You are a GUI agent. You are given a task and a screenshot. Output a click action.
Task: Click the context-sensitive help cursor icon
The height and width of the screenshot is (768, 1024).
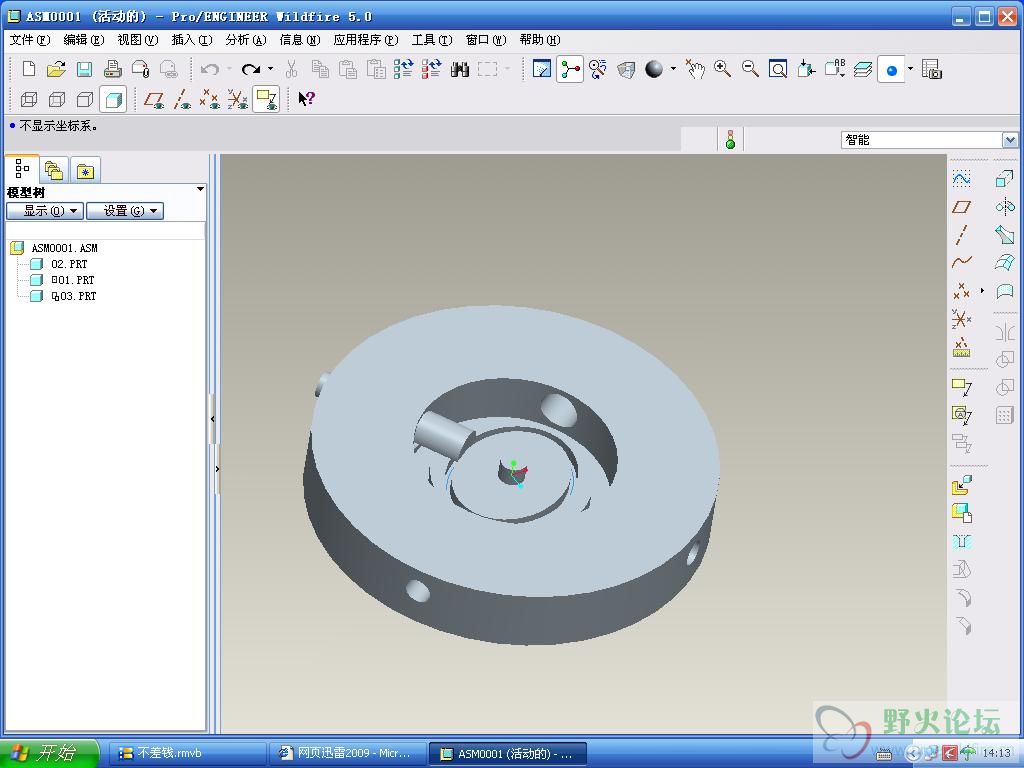306,99
